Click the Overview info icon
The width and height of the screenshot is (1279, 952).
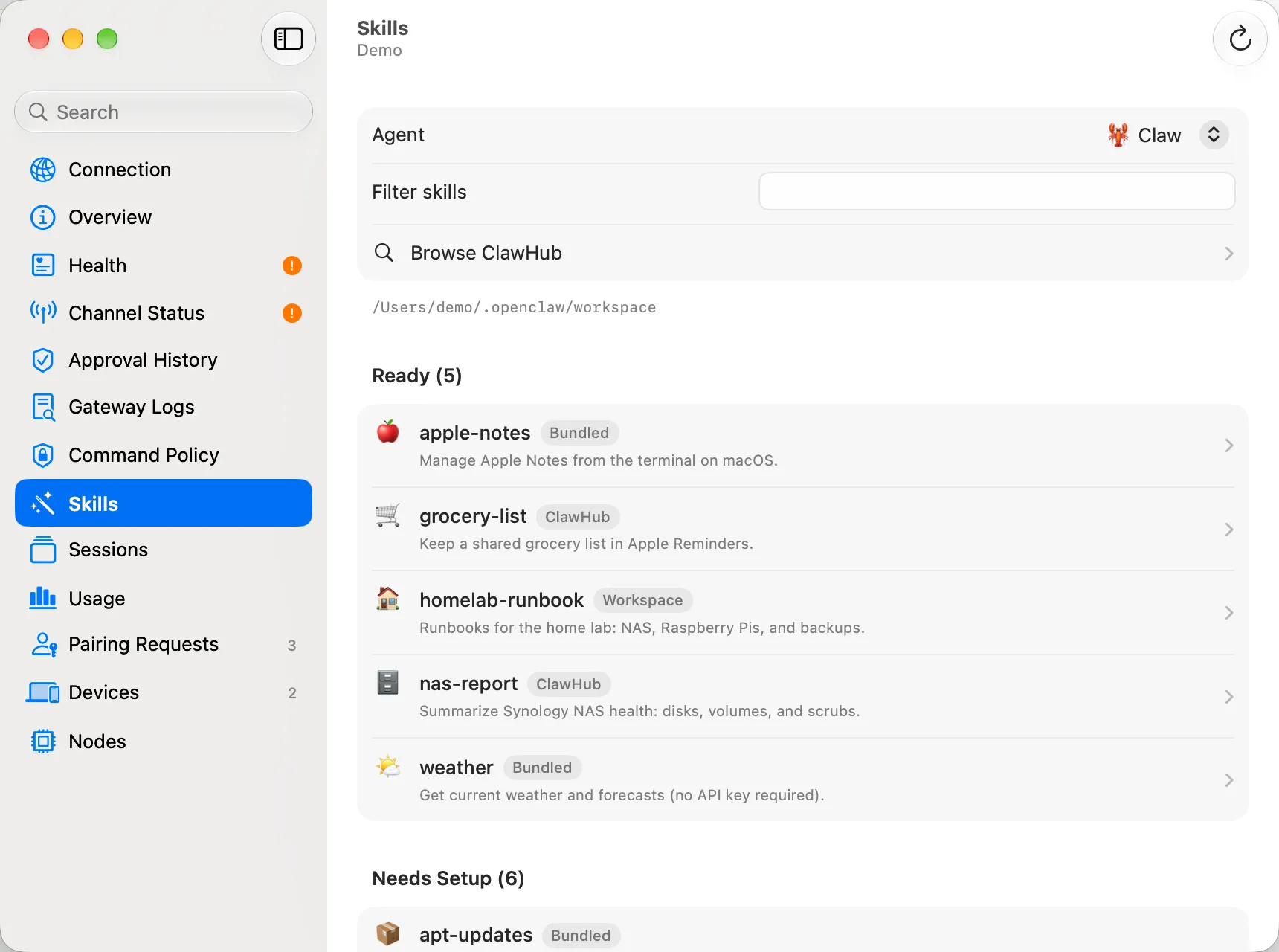point(43,217)
